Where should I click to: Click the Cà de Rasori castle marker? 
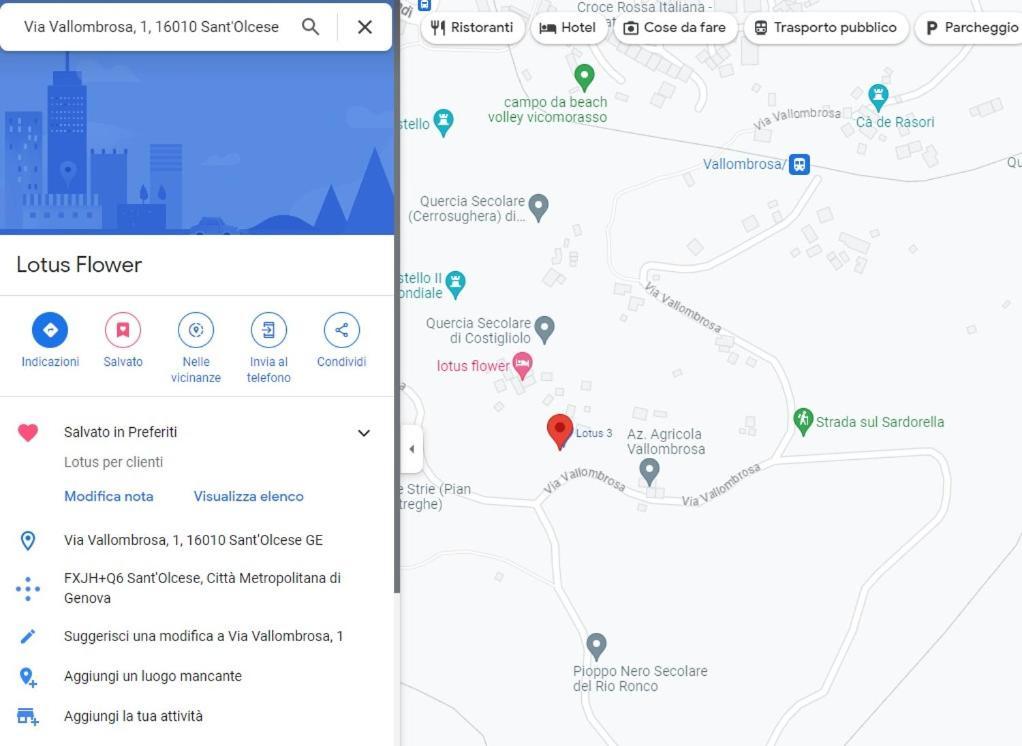(x=878, y=98)
